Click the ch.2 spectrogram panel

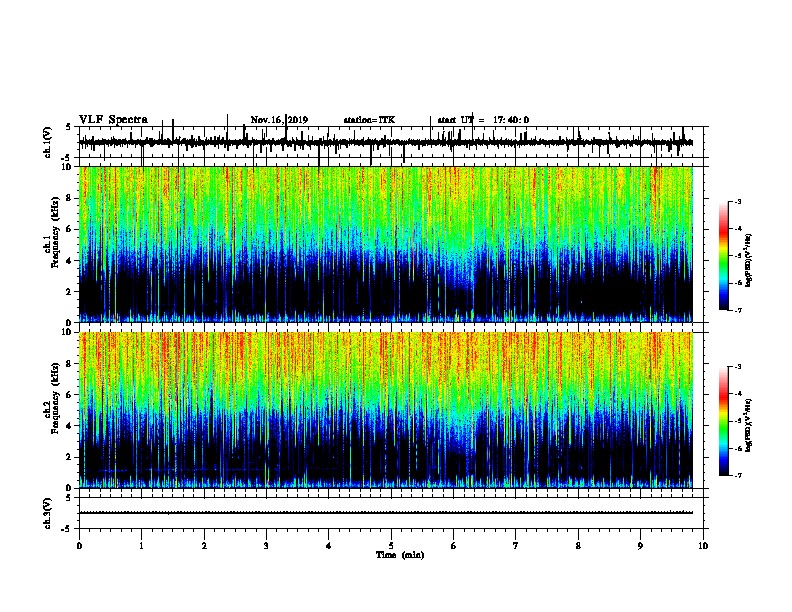[385, 410]
